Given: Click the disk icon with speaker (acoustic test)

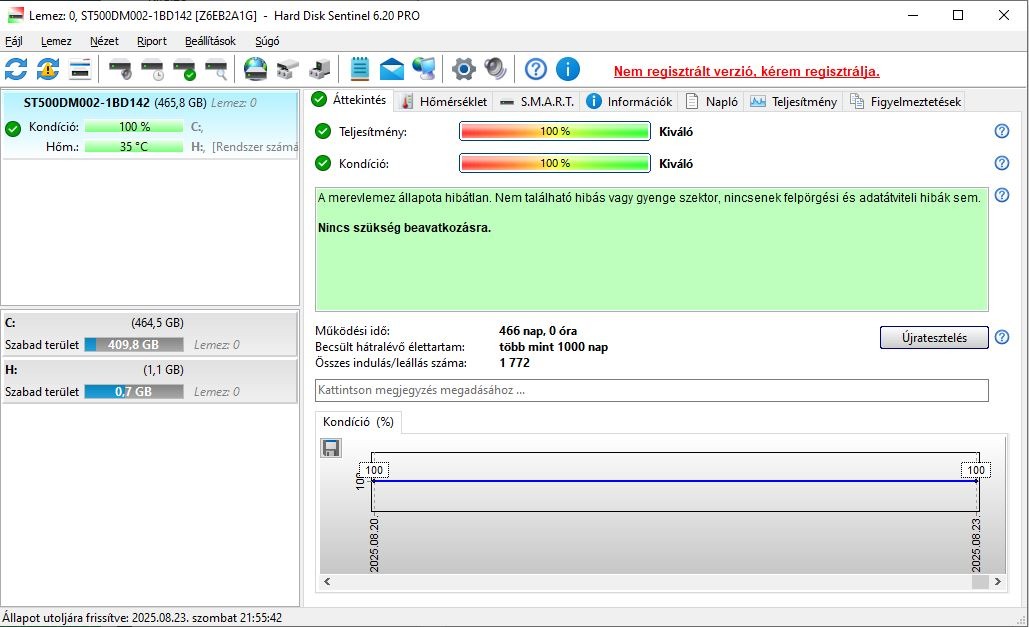Looking at the screenshot, I should [x=120, y=69].
